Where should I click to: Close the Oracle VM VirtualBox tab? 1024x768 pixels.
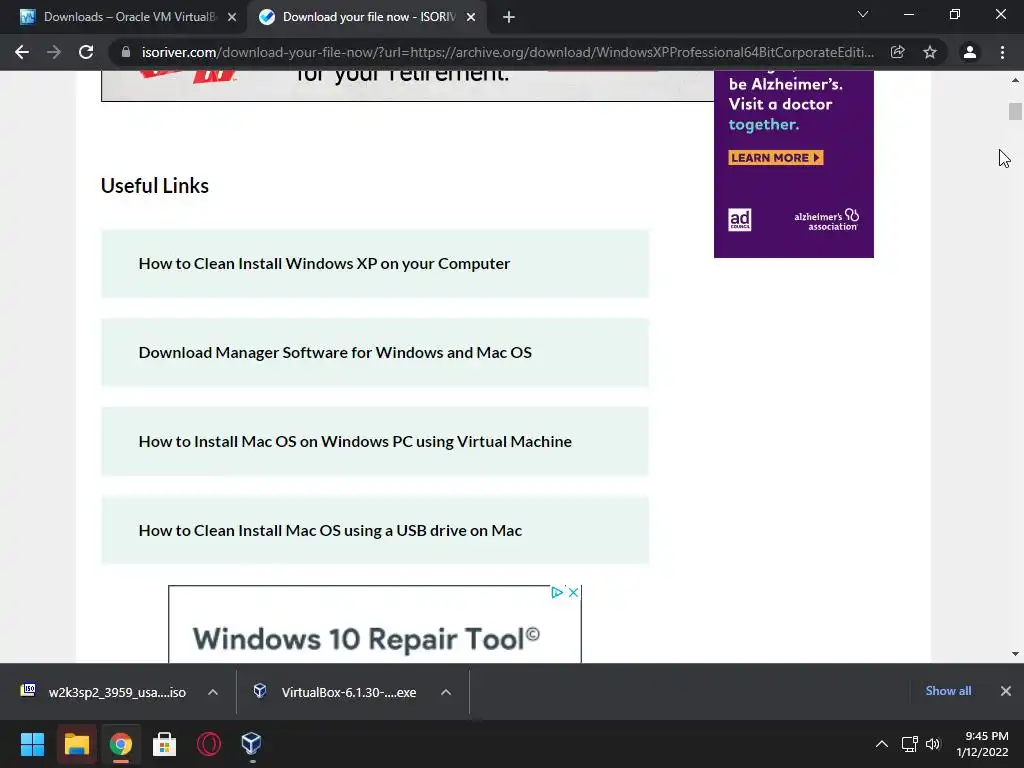click(232, 17)
